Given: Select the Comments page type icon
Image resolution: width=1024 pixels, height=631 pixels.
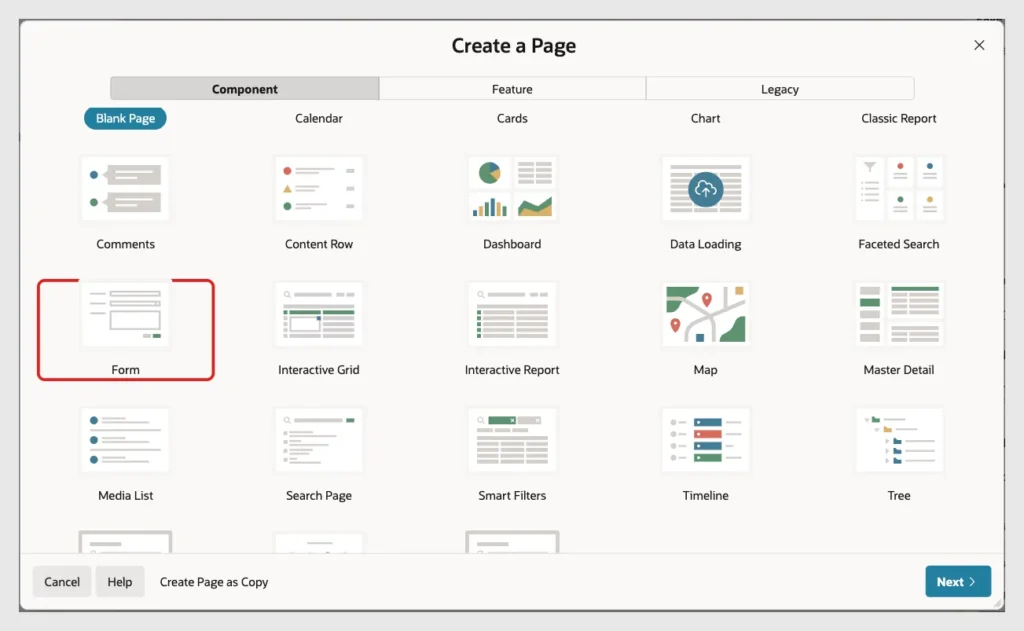Looking at the screenshot, I should (x=125, y=189).
